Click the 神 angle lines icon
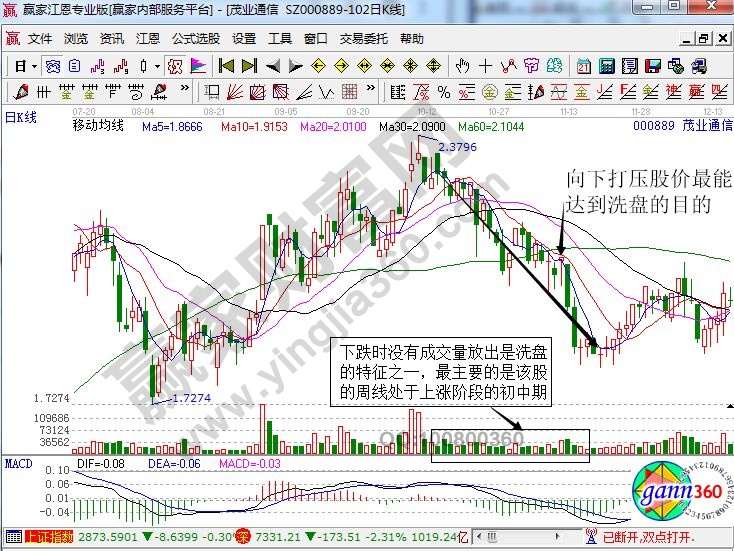734x551 pixels. tap(674, 92)
